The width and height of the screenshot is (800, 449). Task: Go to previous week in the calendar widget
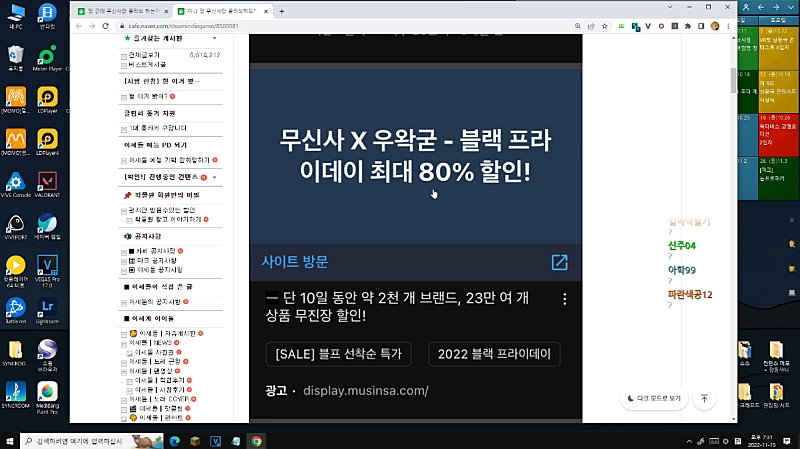click(x=761, y=7)
